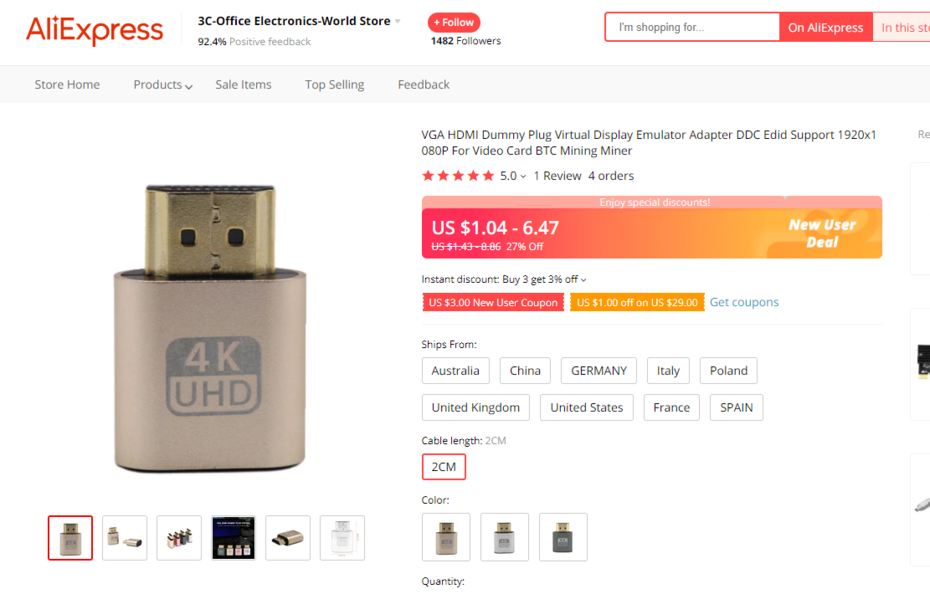This screenshot has height=594, width=930.
Task: Click the AliExpress logo
Action: point(94,30)
